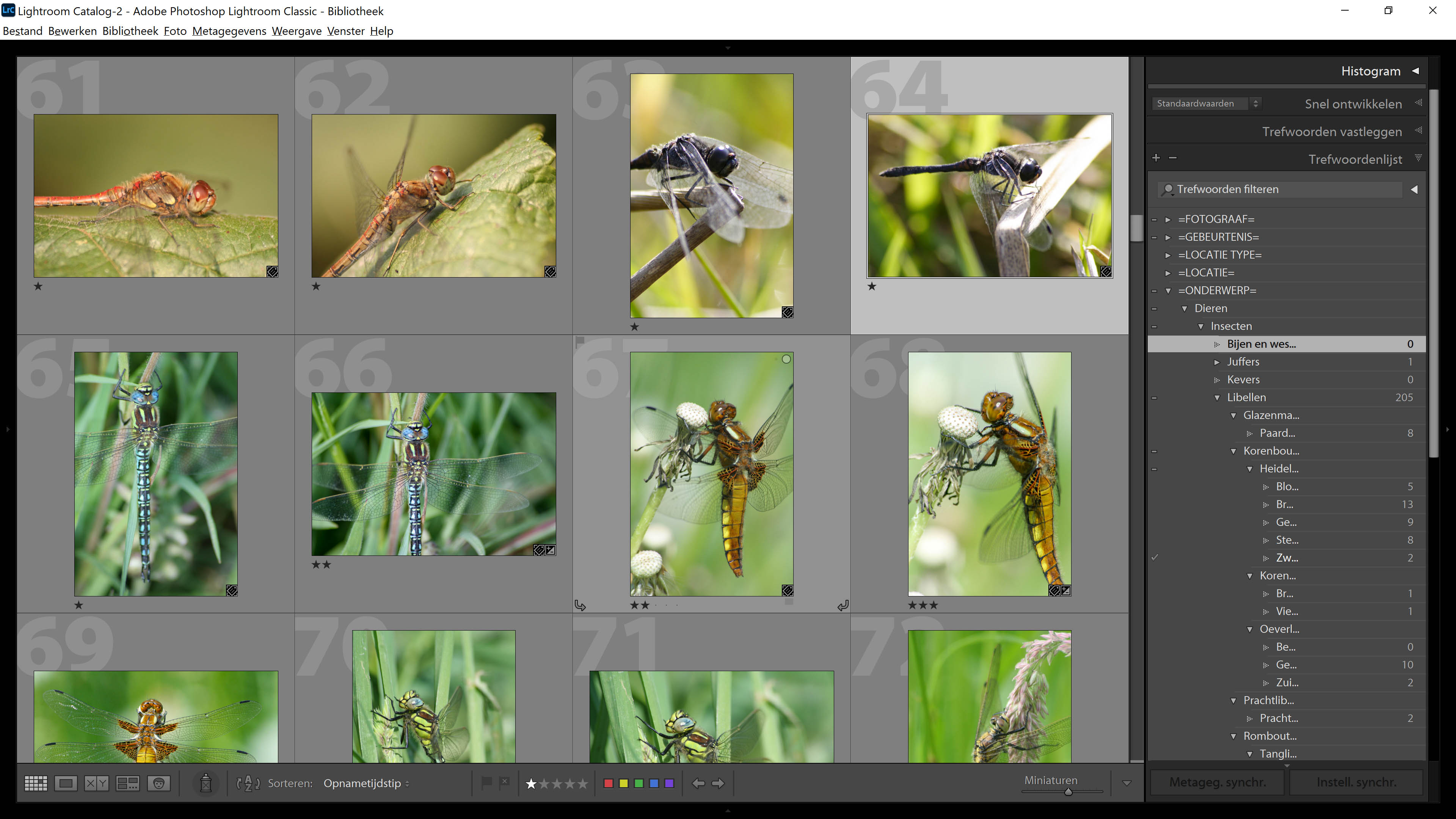1456x819 pixels.
Task: Apply red color label
Action: [x=609, y=783]
